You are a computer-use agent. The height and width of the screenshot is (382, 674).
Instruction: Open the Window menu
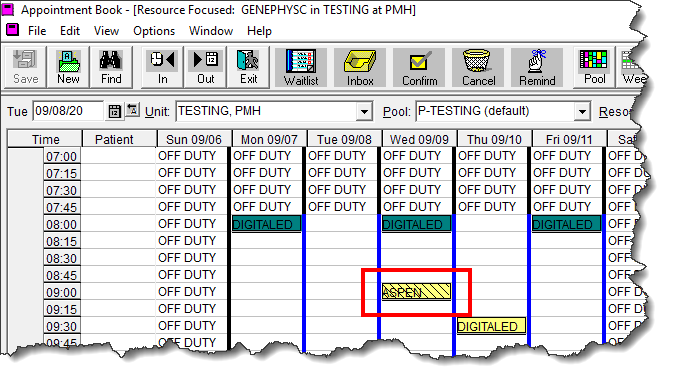pos(211,31)
